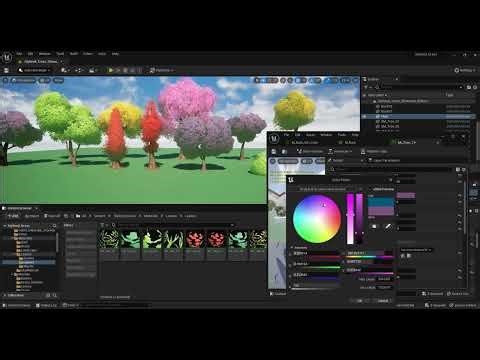Viewport: 480px width, 360px height.
Task: Click the Browse icon in material editor toolbar
Action: [284, 152]
